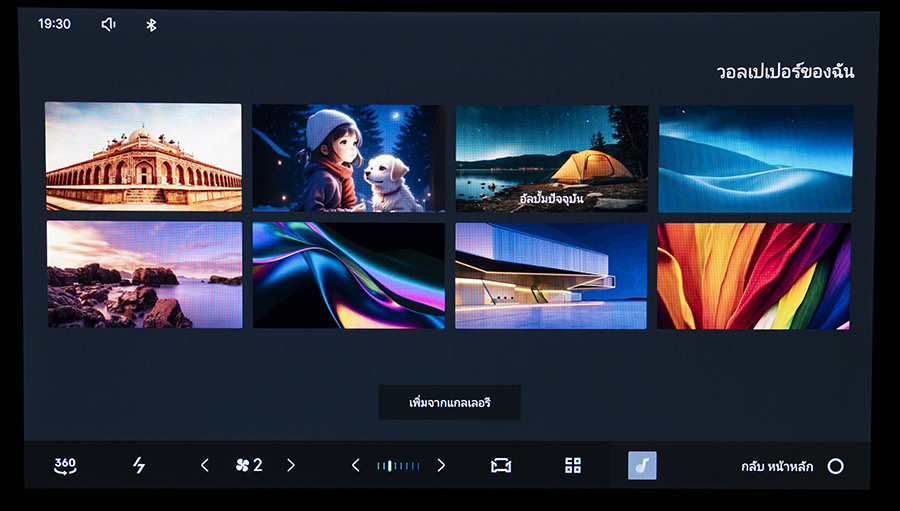This screenshot has height=511, width=900.
Task: Select the highlighted music note icon
Action: click(642, 465)
